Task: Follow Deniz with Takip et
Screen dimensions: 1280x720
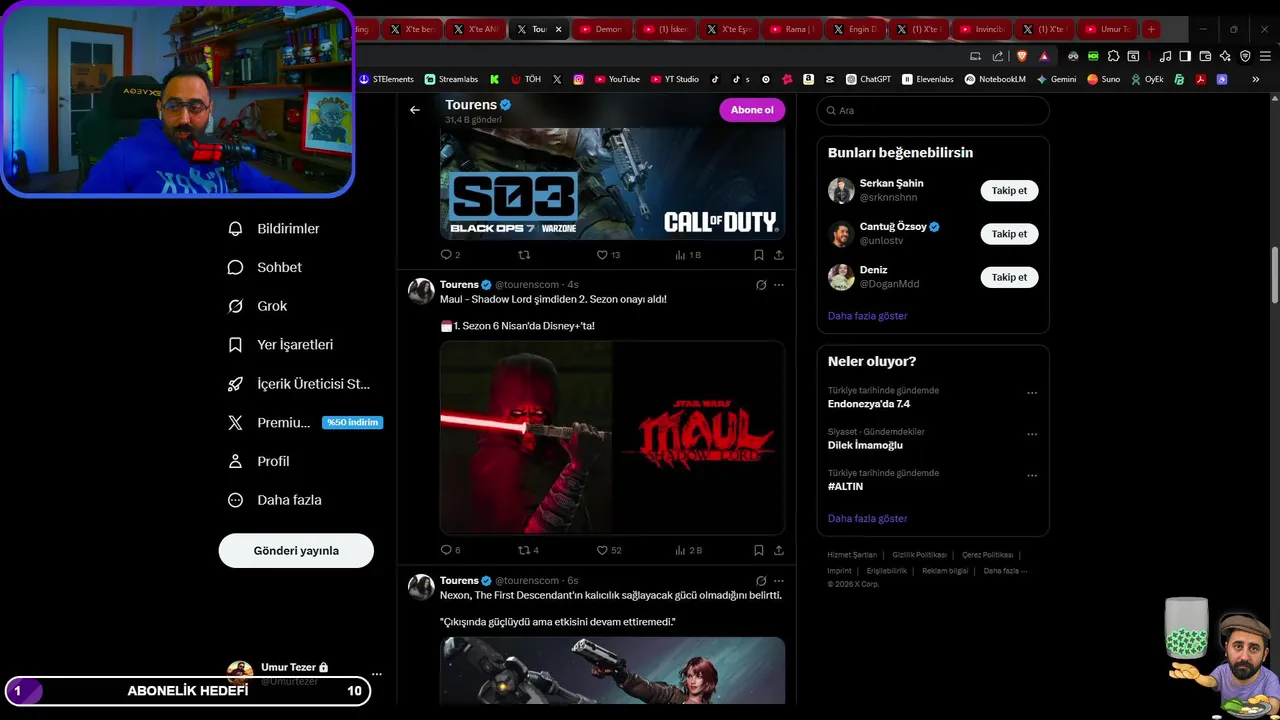Action: coord(1009,277)
